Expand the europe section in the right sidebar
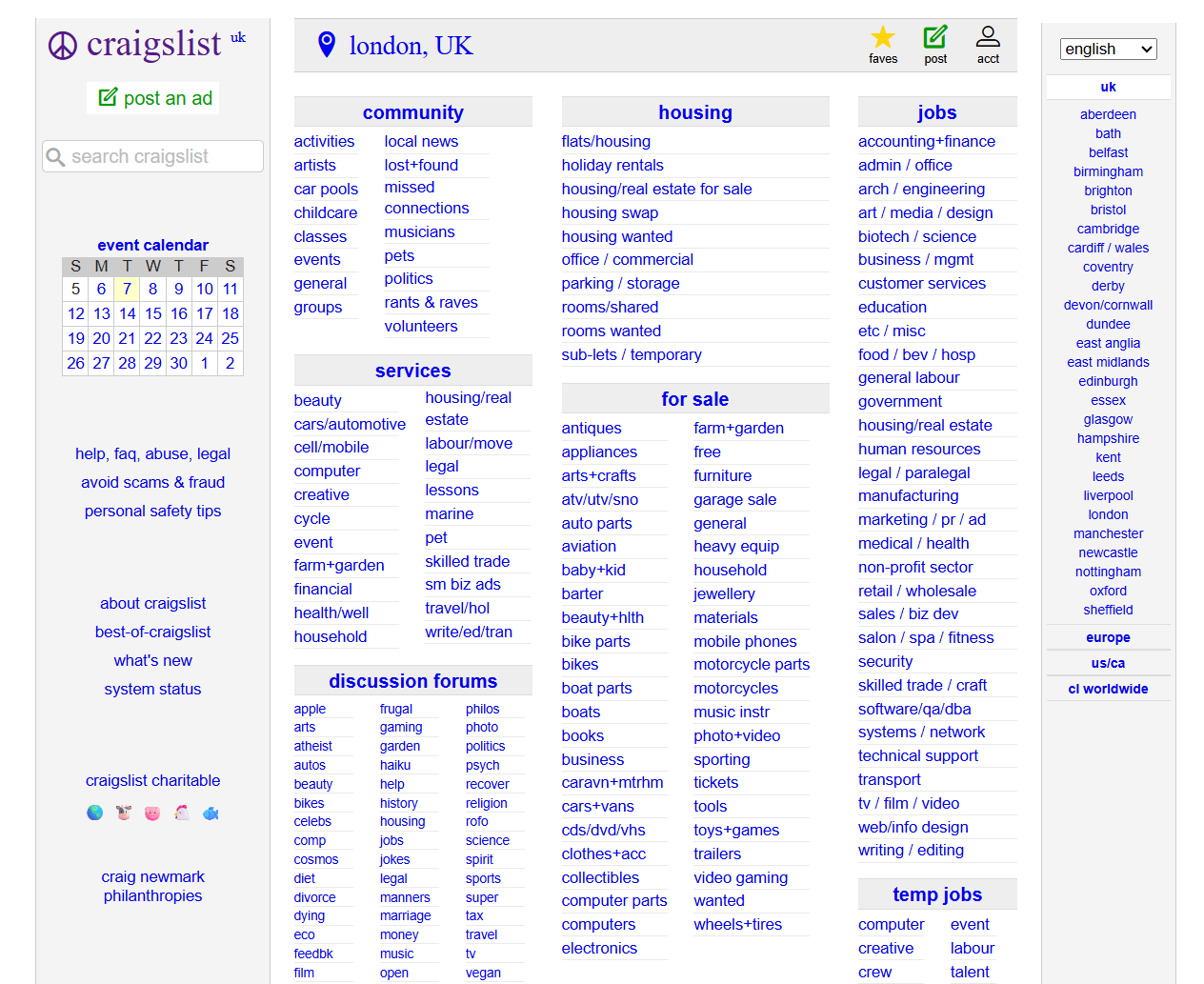The image size is (1204, 984). point(1108,637)
